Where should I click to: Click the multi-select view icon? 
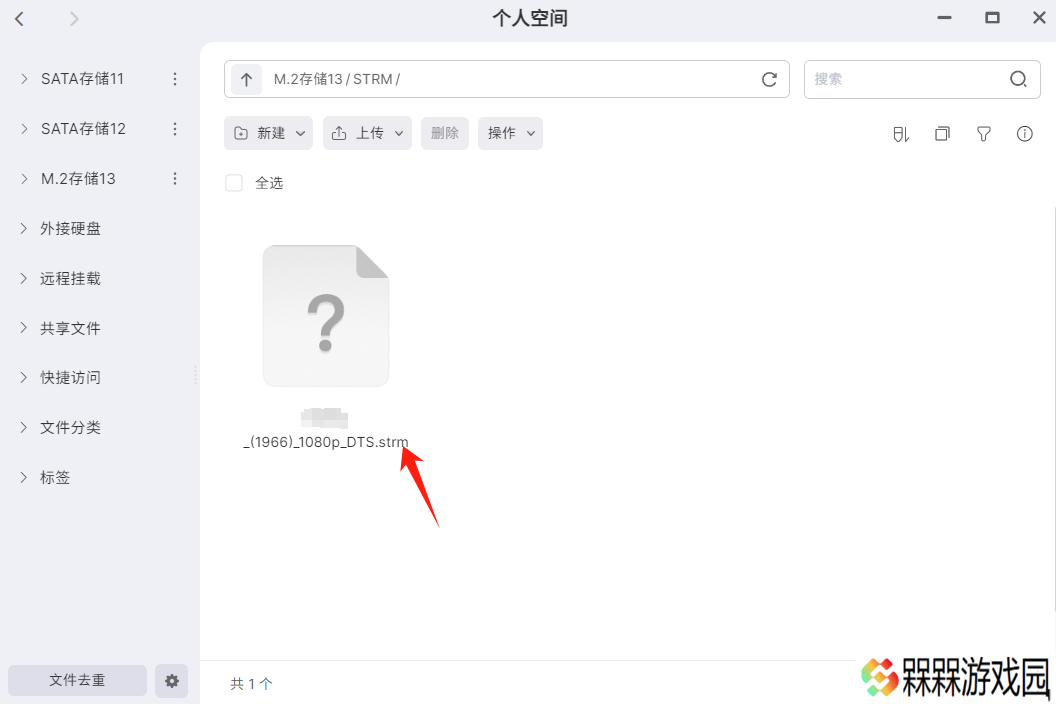[942, 134]
